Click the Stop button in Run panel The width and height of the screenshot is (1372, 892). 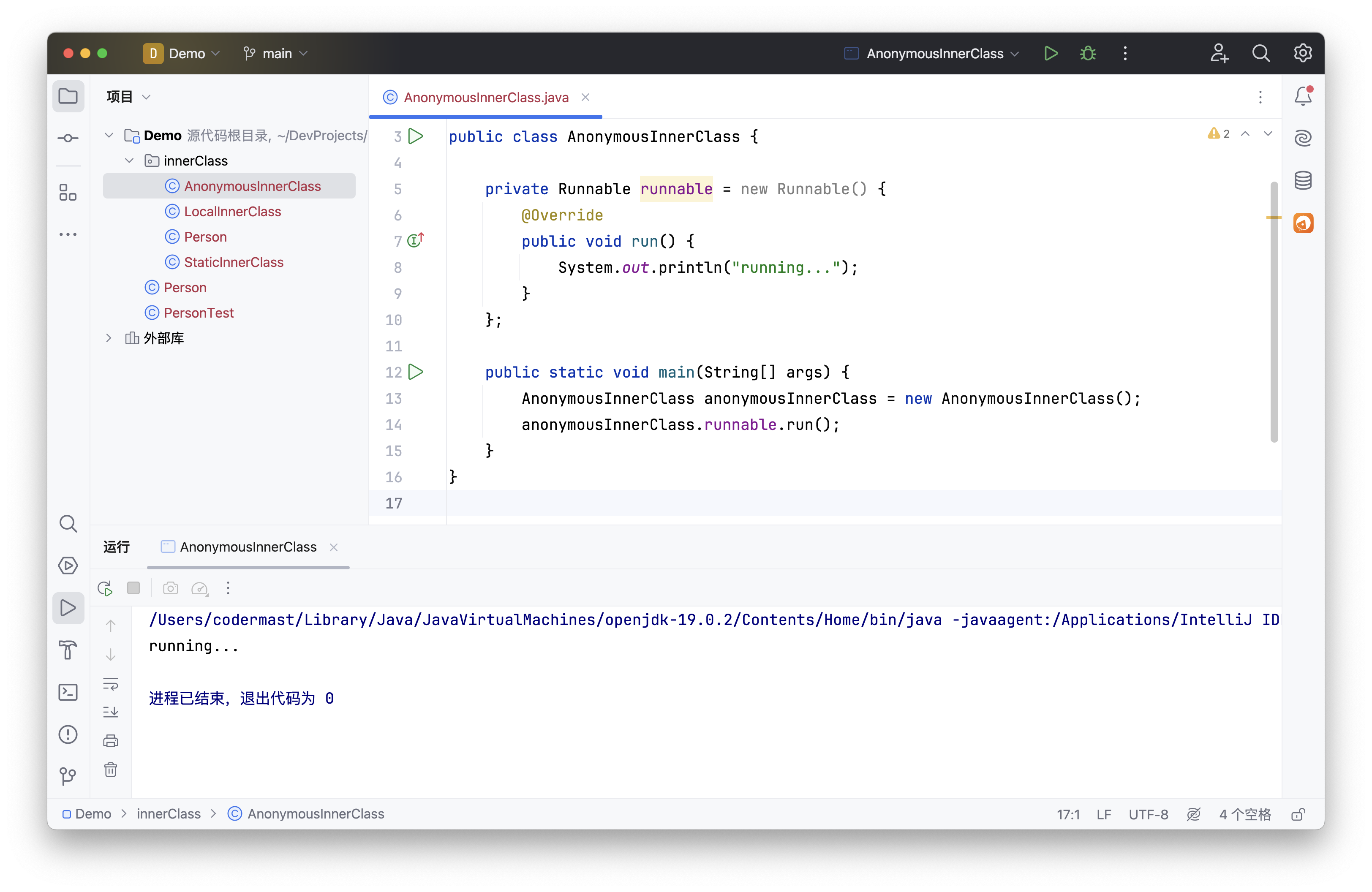click(133, 588)
